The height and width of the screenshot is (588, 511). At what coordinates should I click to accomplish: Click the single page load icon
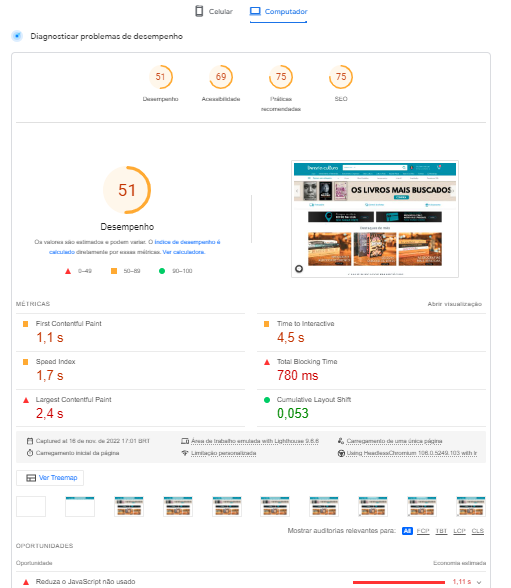coord(341,441)
